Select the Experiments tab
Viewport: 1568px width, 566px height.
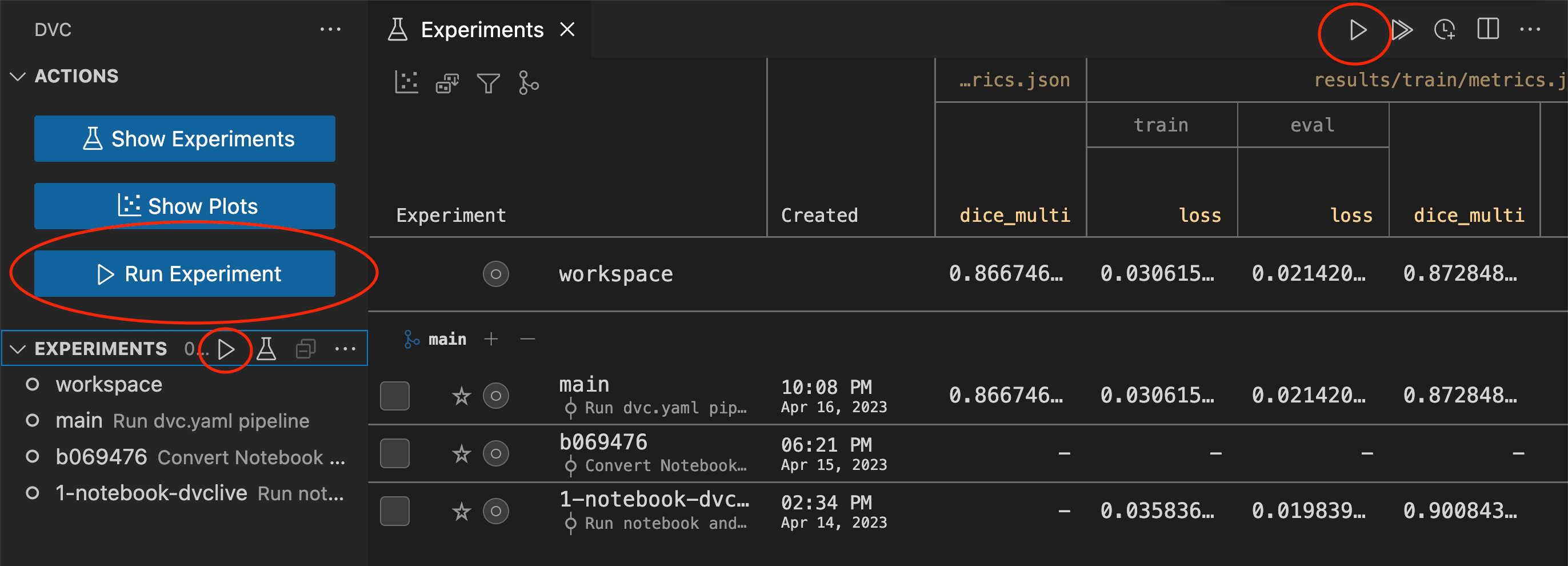click(481, 30)
